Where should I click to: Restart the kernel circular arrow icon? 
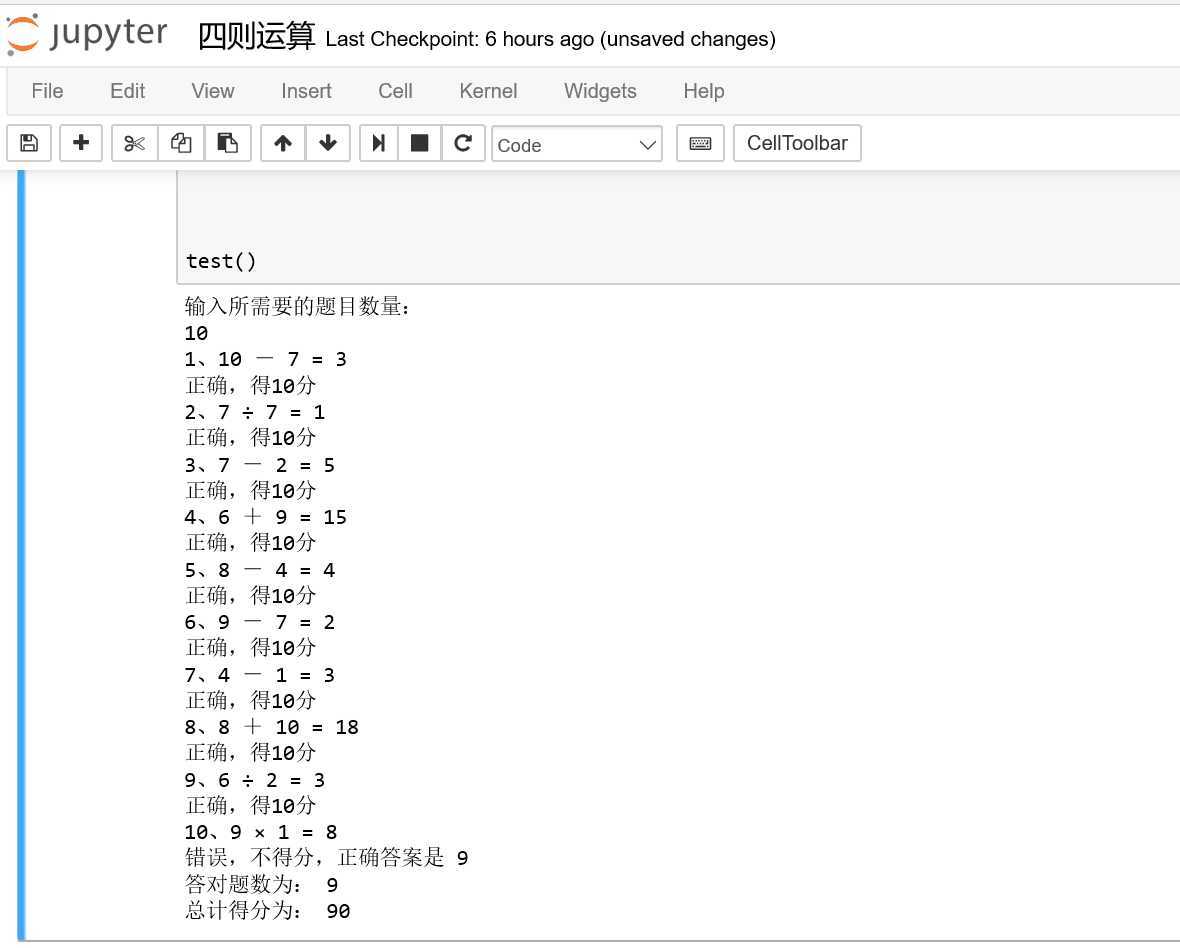[x=463, y=143]
